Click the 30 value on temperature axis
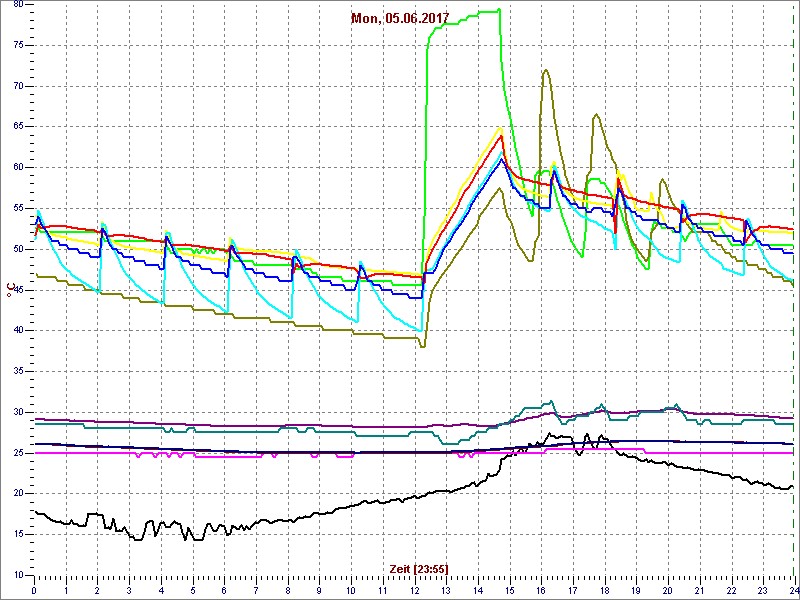Image resolution: width=800 pixels, height=600 pixels. pyautogui.click(x=17, y=412)
